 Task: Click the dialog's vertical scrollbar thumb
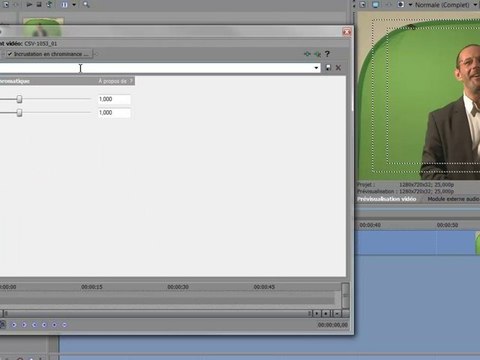point(345,296)
